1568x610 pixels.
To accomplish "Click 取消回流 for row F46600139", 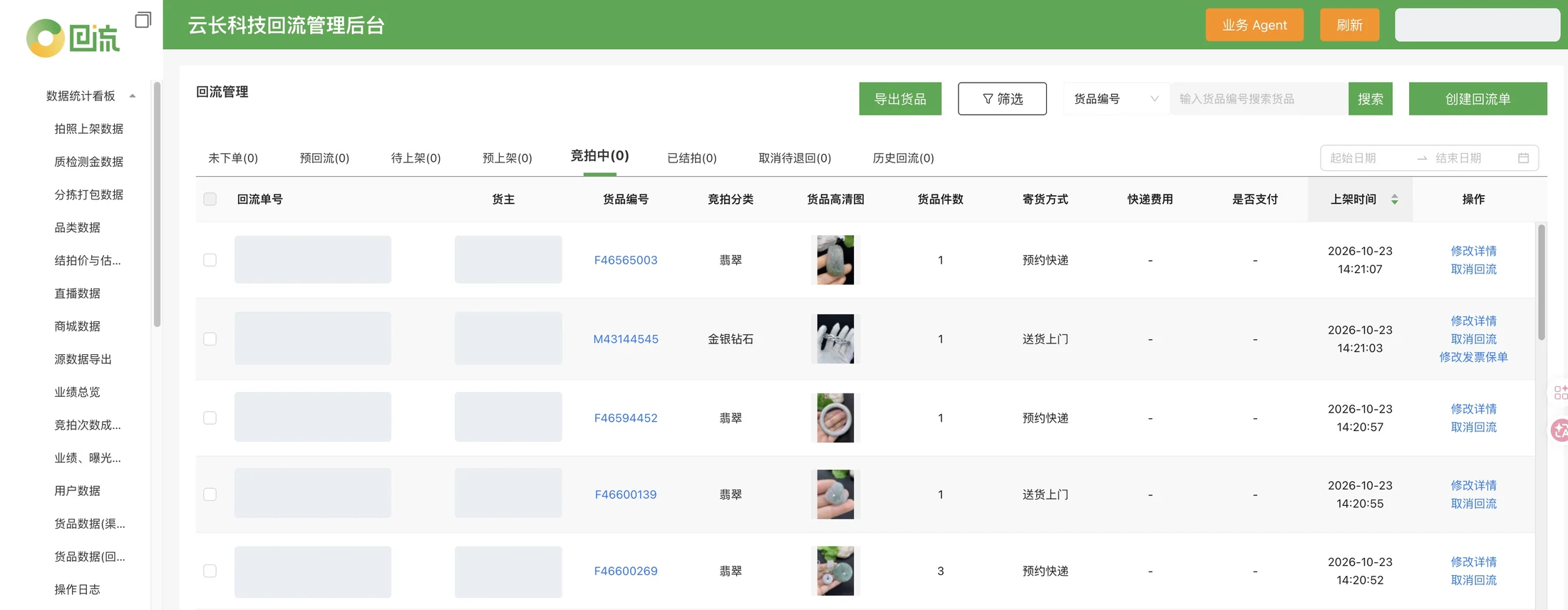I will [1473, 504].
